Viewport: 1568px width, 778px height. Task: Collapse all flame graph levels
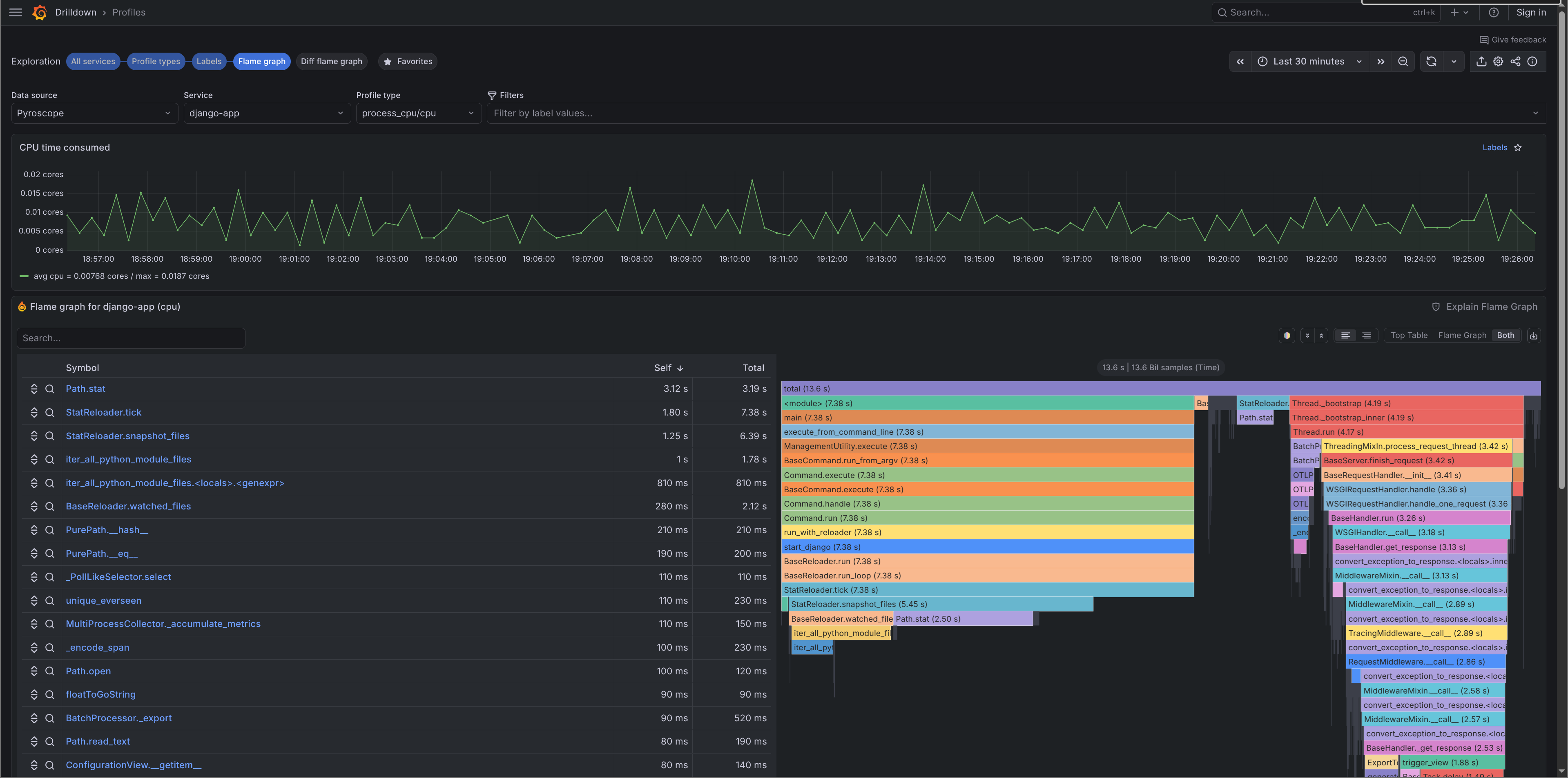point(1322,335)
